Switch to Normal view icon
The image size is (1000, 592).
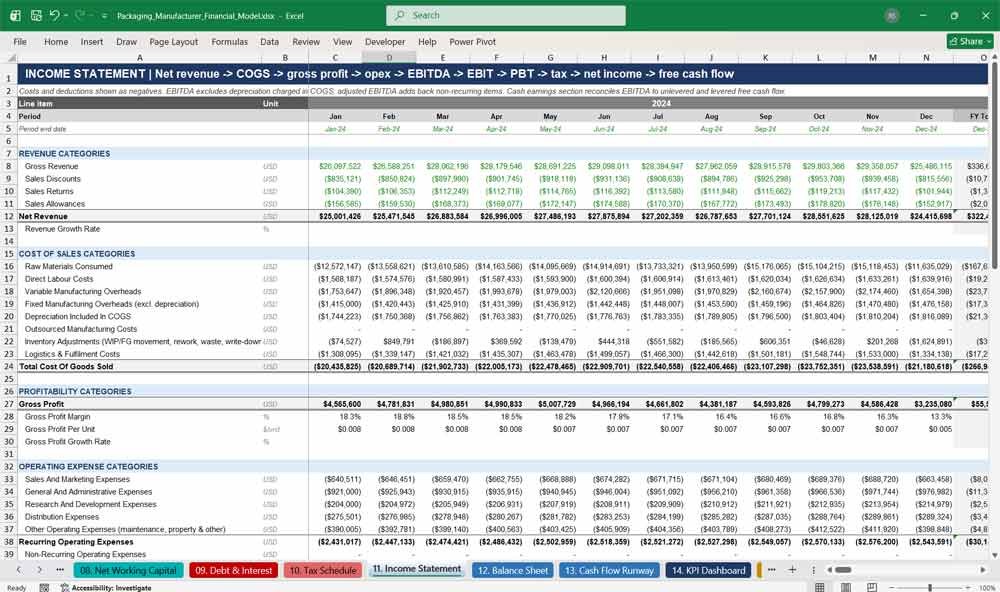[820, 587]
